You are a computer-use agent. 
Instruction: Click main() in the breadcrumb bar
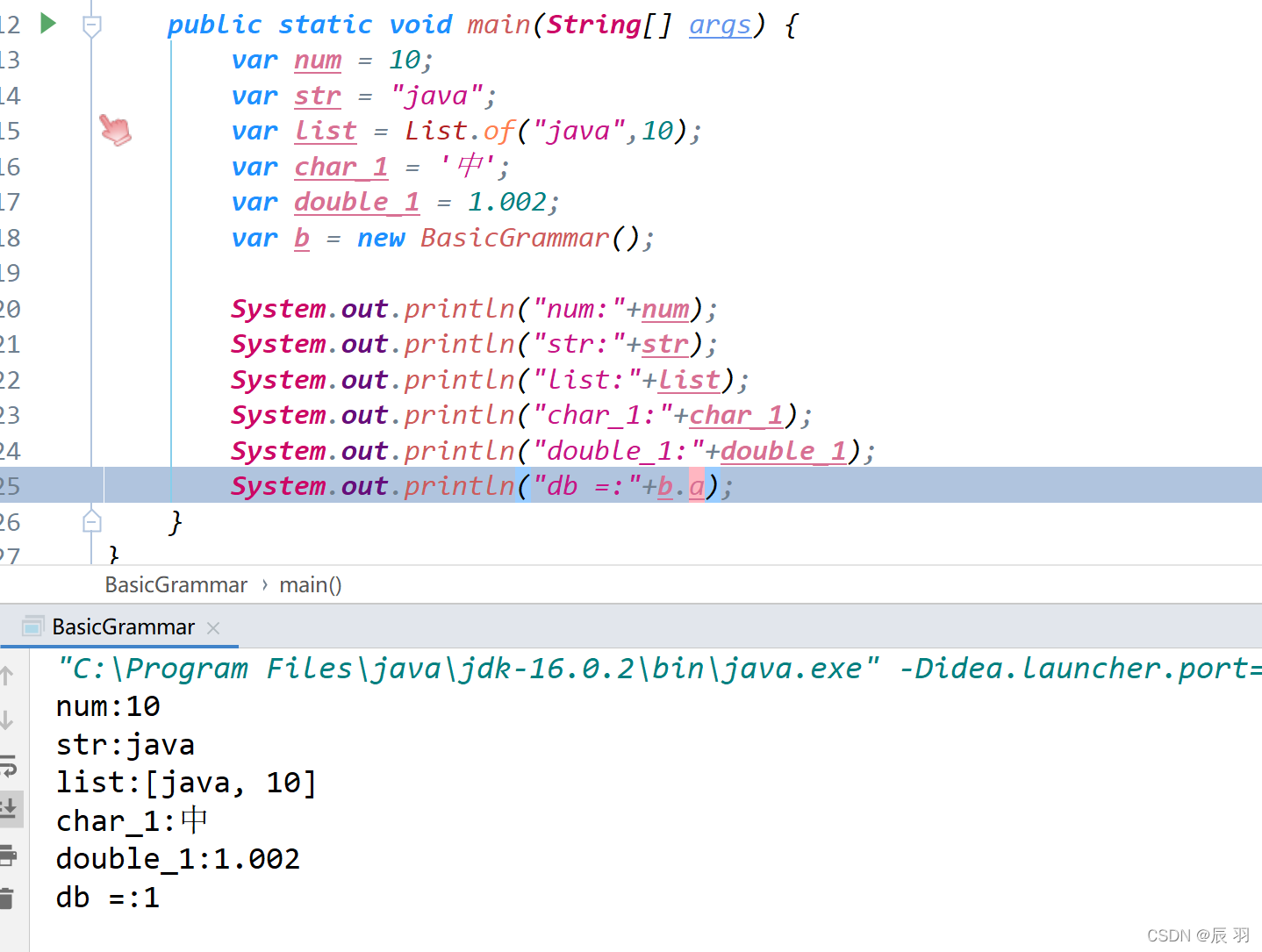pos(310,585)
